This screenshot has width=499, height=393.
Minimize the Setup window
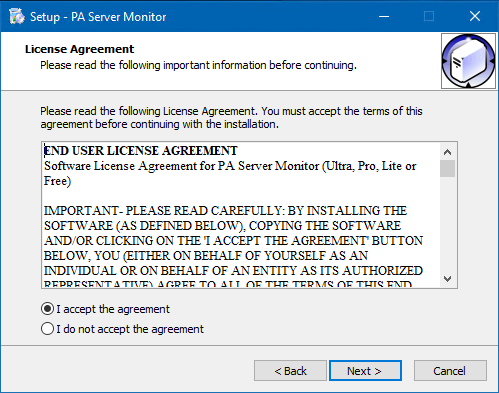pyautogui.click(x=384, y=16)
